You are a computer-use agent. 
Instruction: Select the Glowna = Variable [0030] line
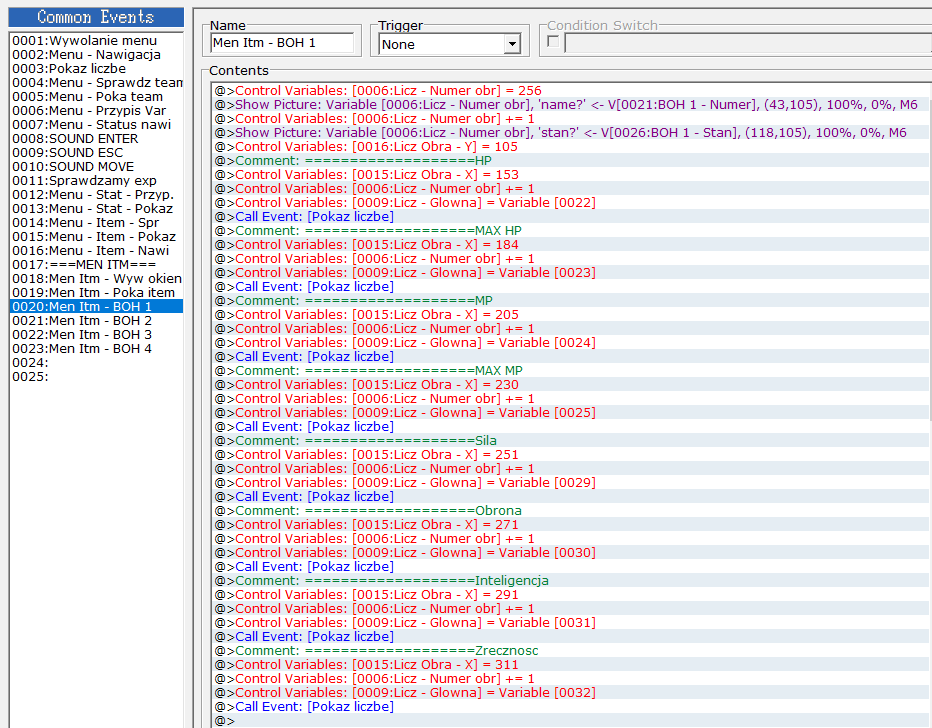570,553
